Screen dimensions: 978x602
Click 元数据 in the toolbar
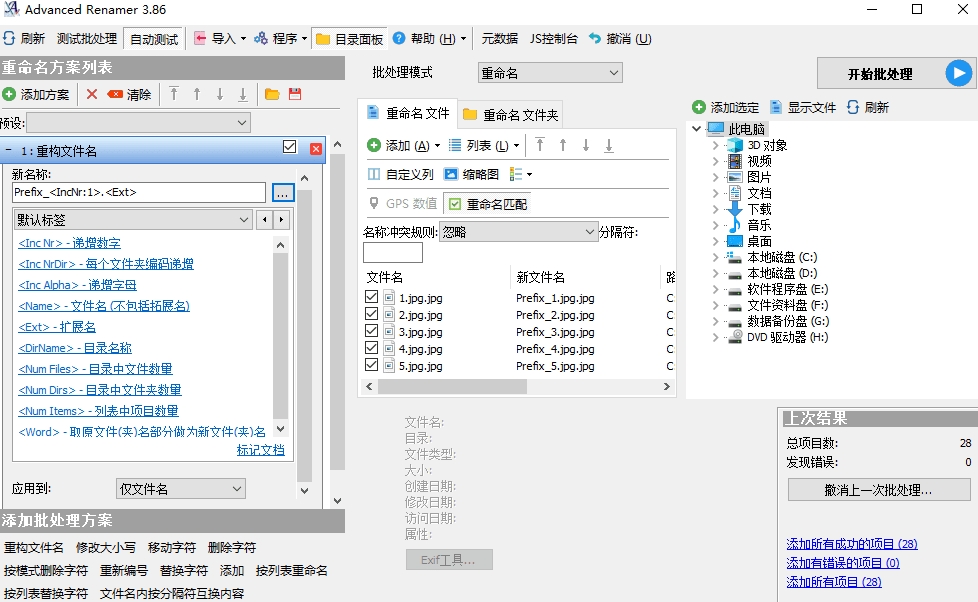tap(500, 39)
